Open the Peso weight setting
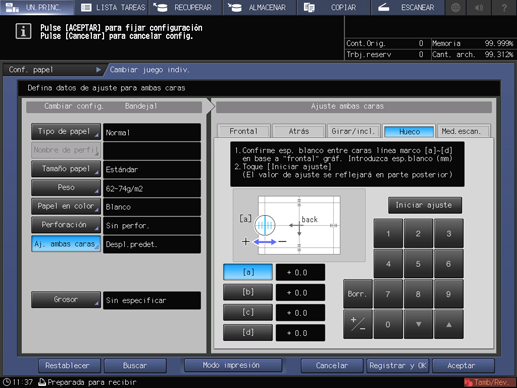The image size is (517, 388). [66, 188]
